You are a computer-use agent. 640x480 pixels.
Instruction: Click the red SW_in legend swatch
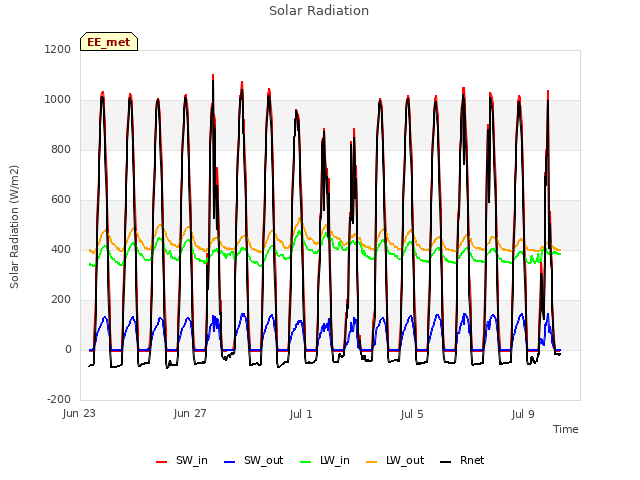162,461
